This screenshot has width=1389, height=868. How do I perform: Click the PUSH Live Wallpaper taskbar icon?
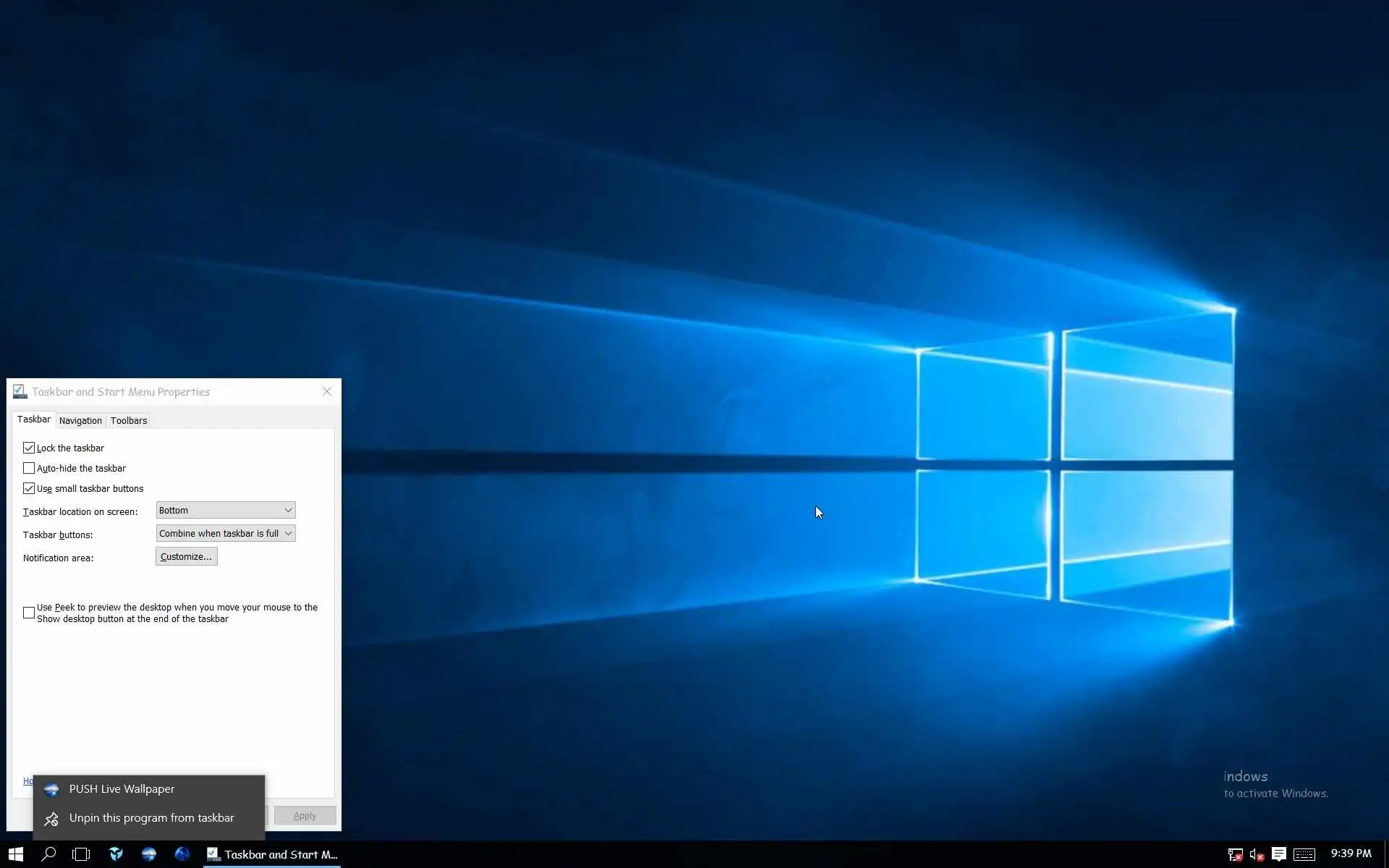point(149,854)
